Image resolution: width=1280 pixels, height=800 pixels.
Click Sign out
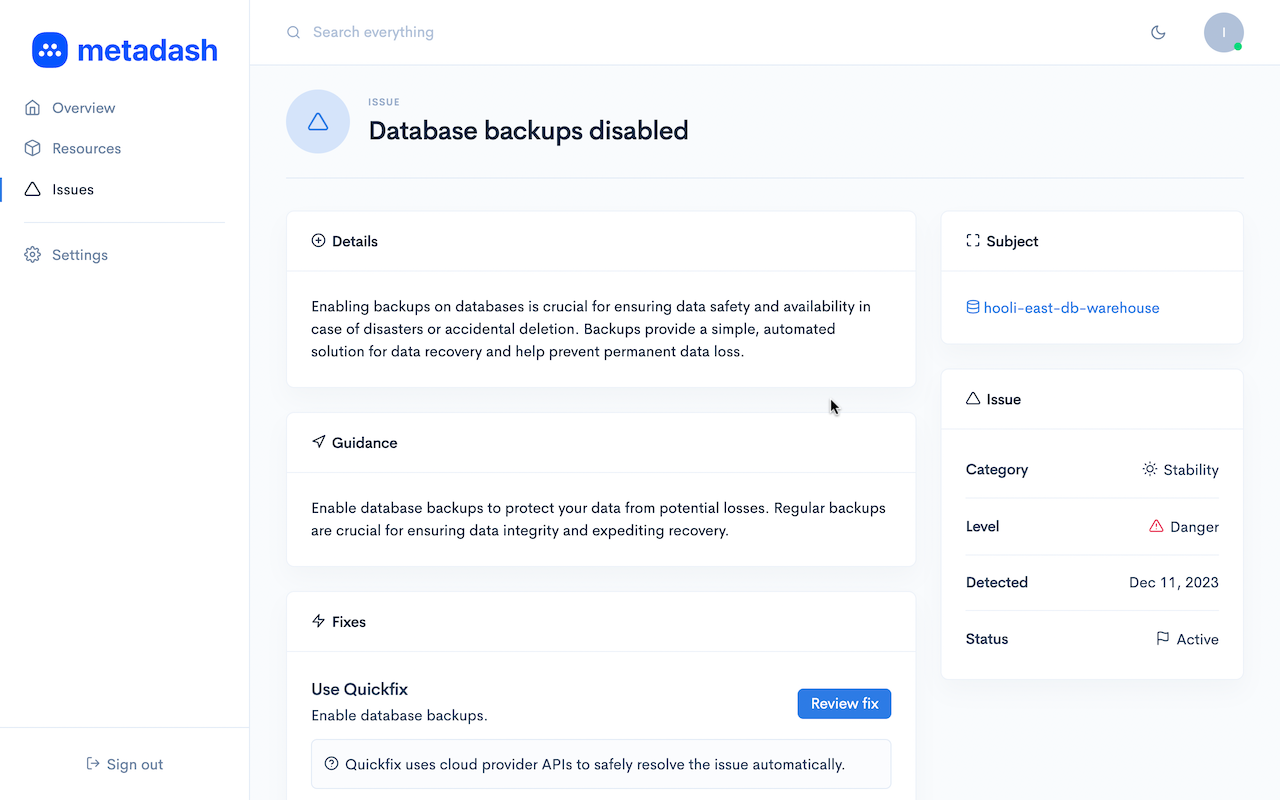click(x=125, y=764)
